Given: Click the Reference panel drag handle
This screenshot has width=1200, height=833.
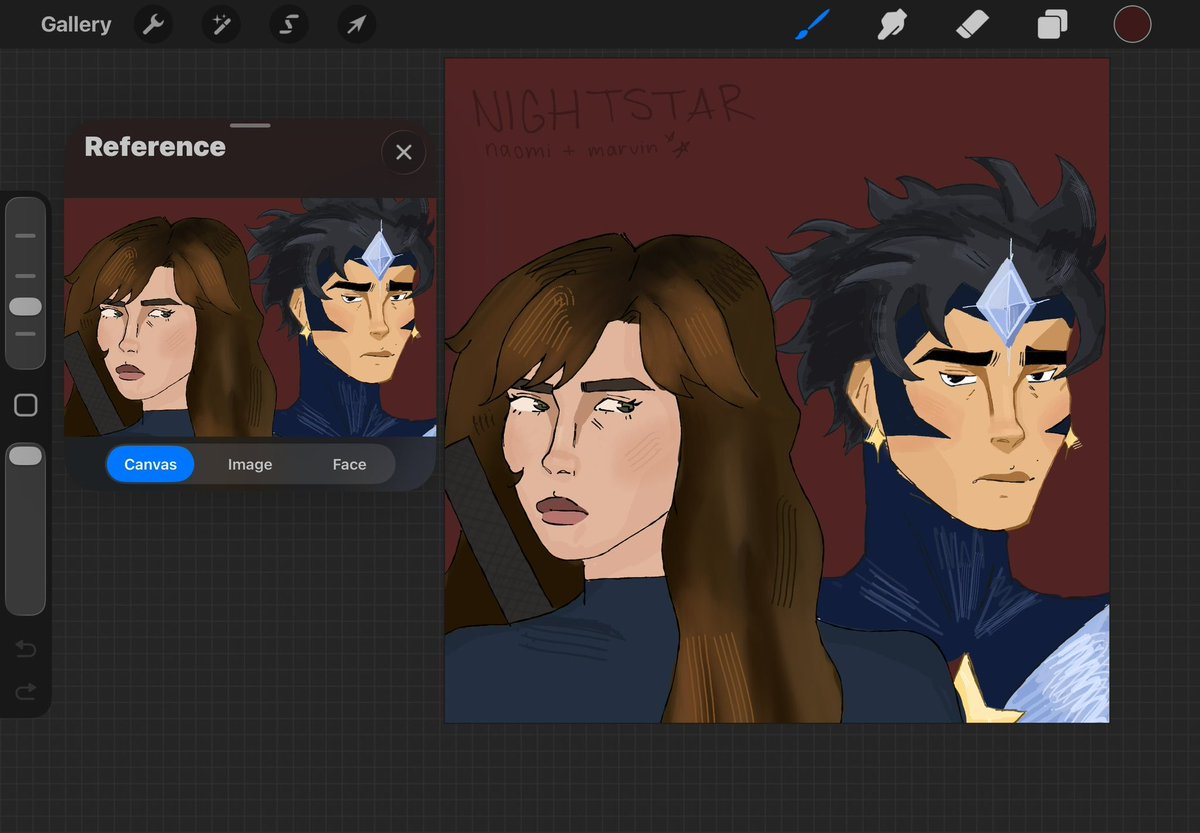Looking at the screenshot, I should pyautogui.click(x=250, y=126).
